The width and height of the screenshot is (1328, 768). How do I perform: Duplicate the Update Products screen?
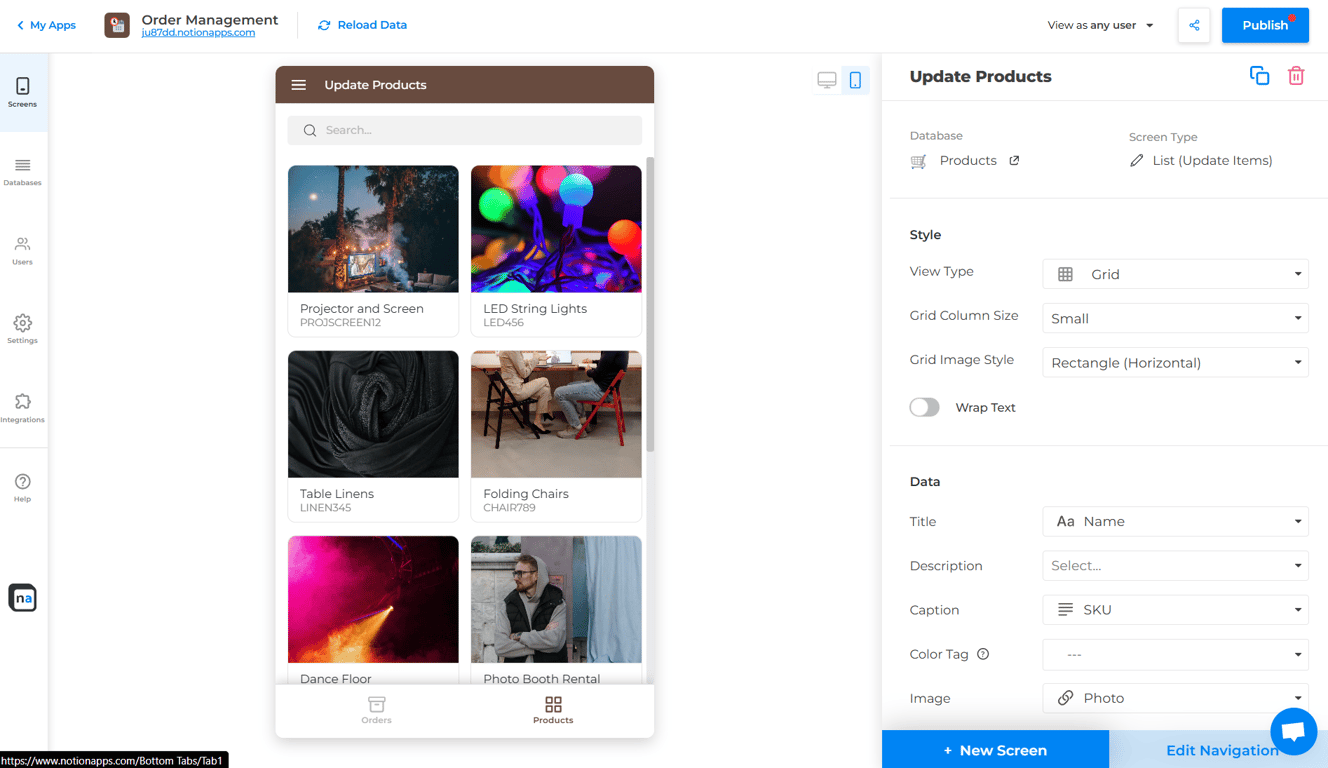pyautogui.click(x=1260, y=76)
